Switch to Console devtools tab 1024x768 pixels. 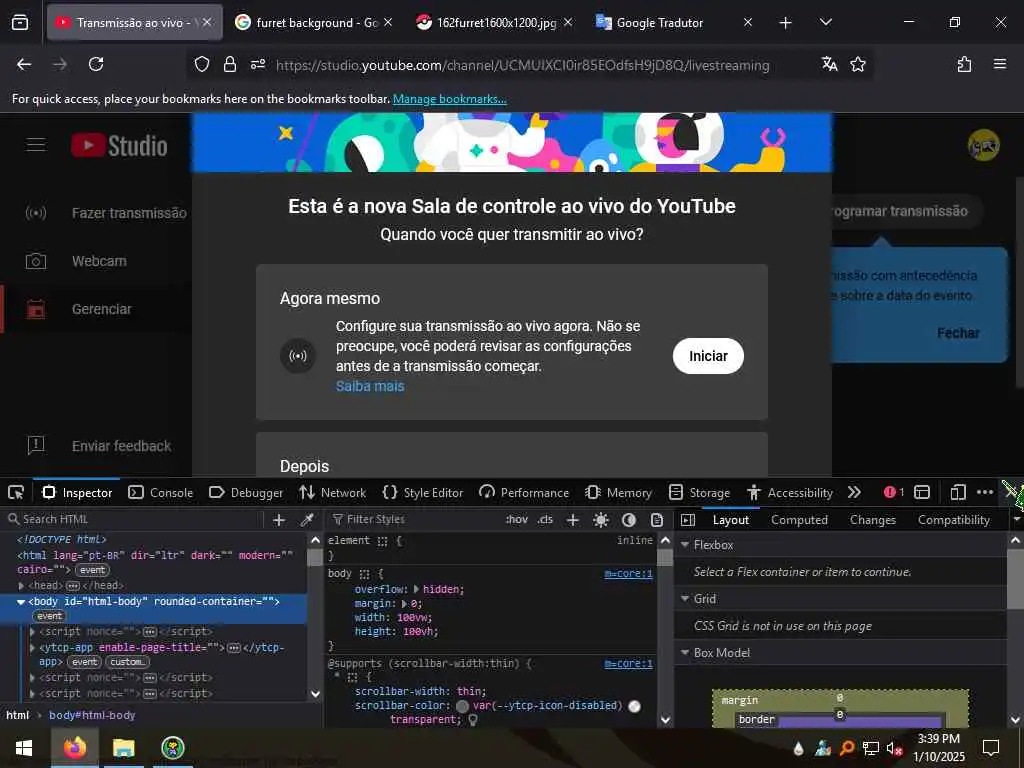161,493
